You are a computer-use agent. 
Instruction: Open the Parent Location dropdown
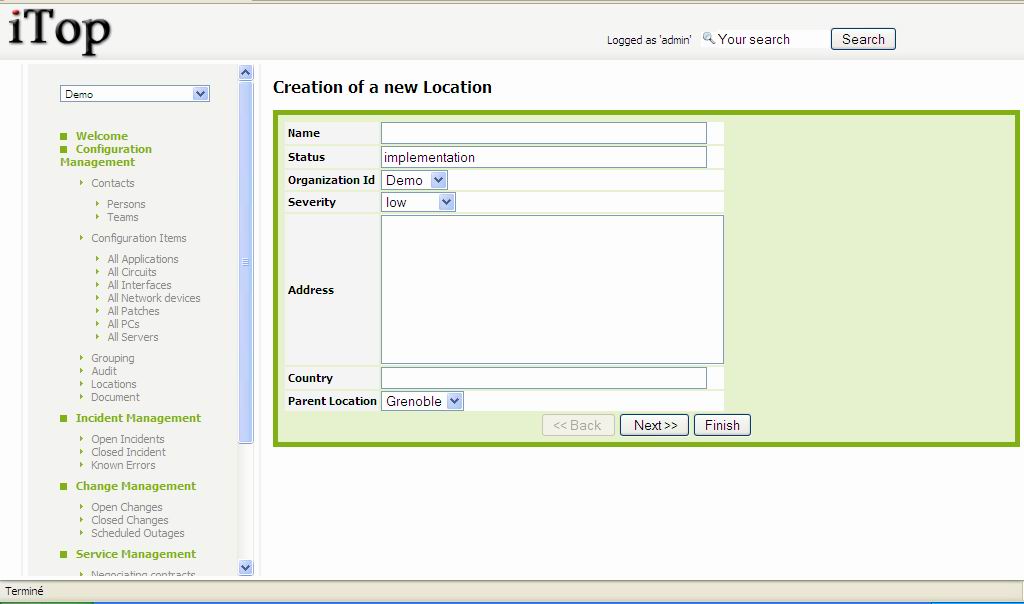[422, 401]
